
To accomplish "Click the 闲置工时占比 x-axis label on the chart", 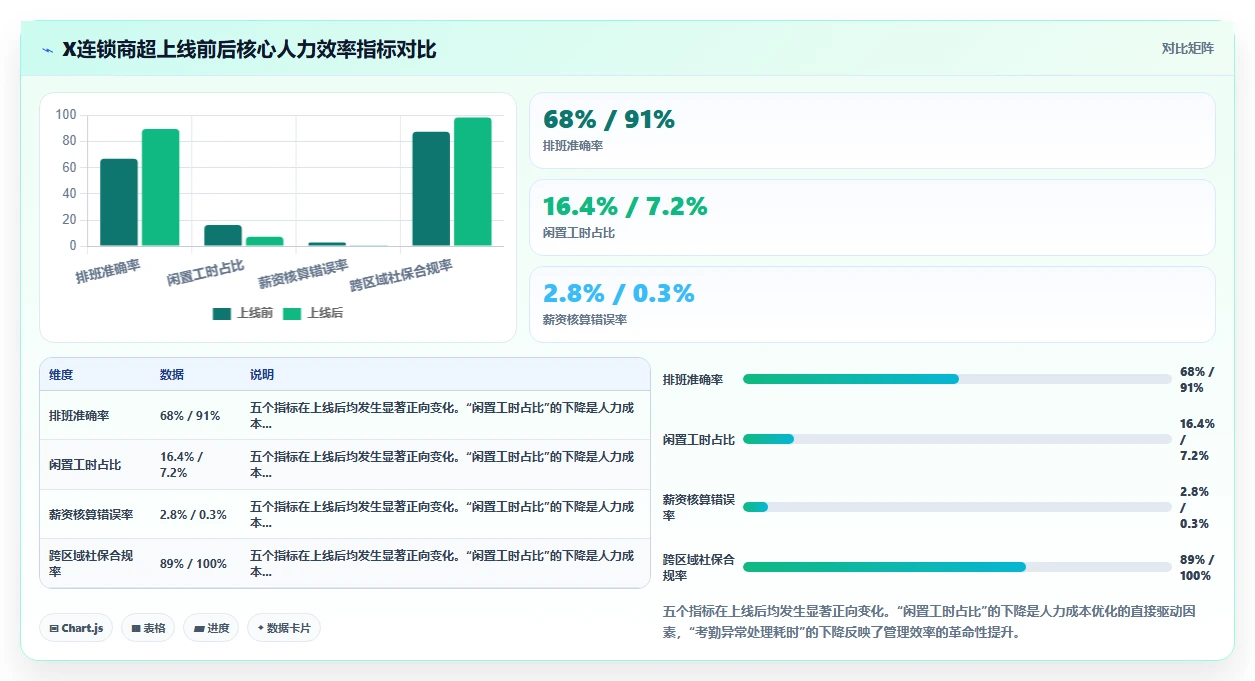I will coord(205,274).
